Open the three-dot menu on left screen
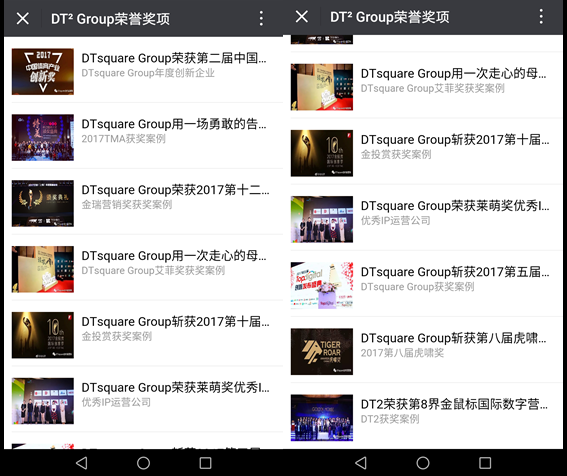 coord(261,18)
